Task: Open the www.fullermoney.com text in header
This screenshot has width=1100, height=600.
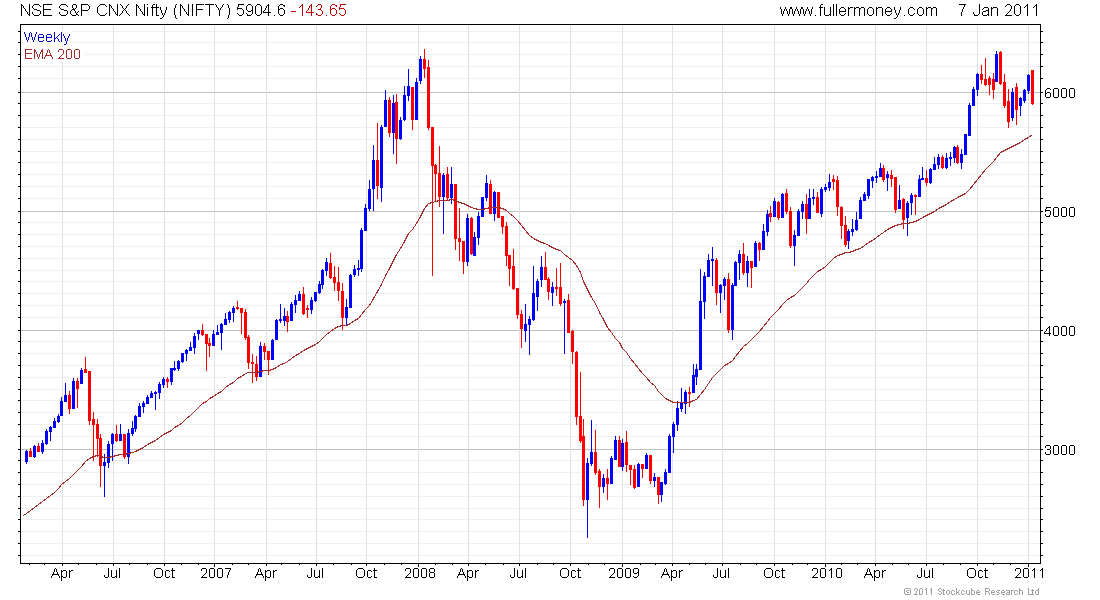Action: coord(859,11)
